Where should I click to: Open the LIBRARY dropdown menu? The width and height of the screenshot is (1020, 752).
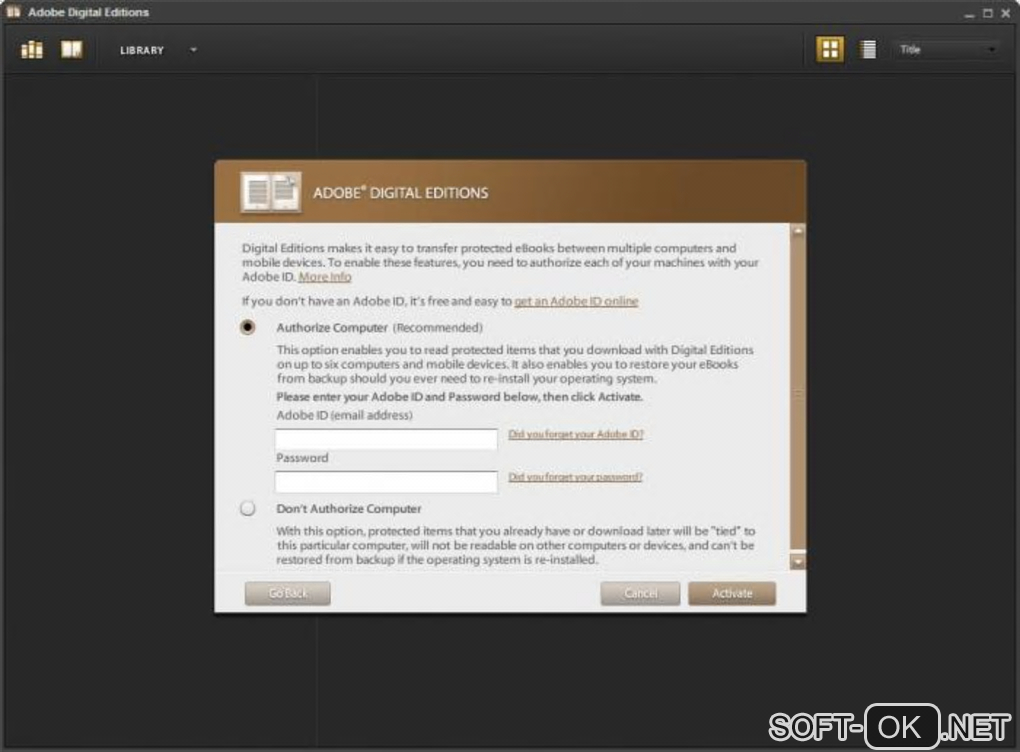click(158, 50)
